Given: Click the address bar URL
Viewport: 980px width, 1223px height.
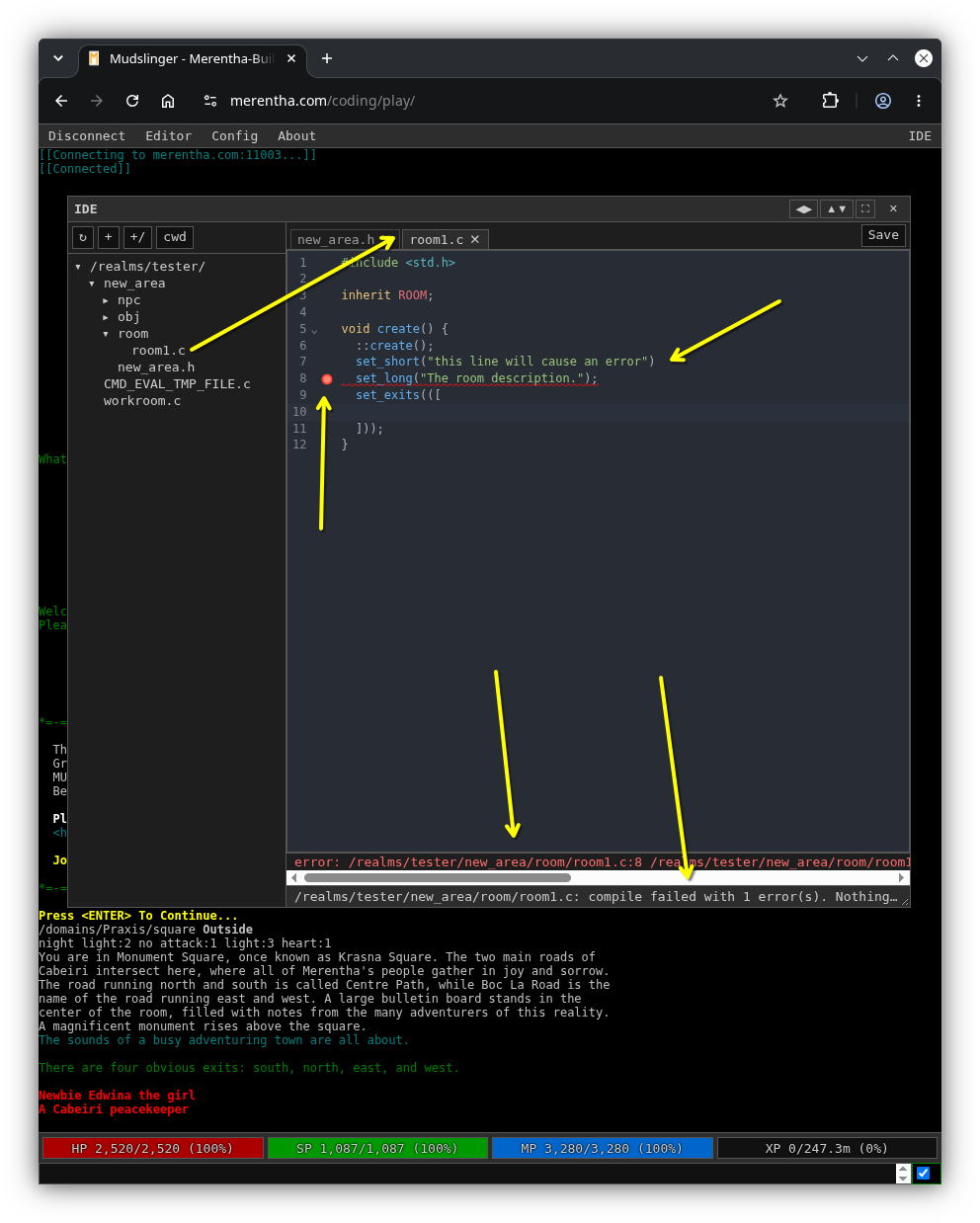Looking at the screenshot, I should coord(322,101).
